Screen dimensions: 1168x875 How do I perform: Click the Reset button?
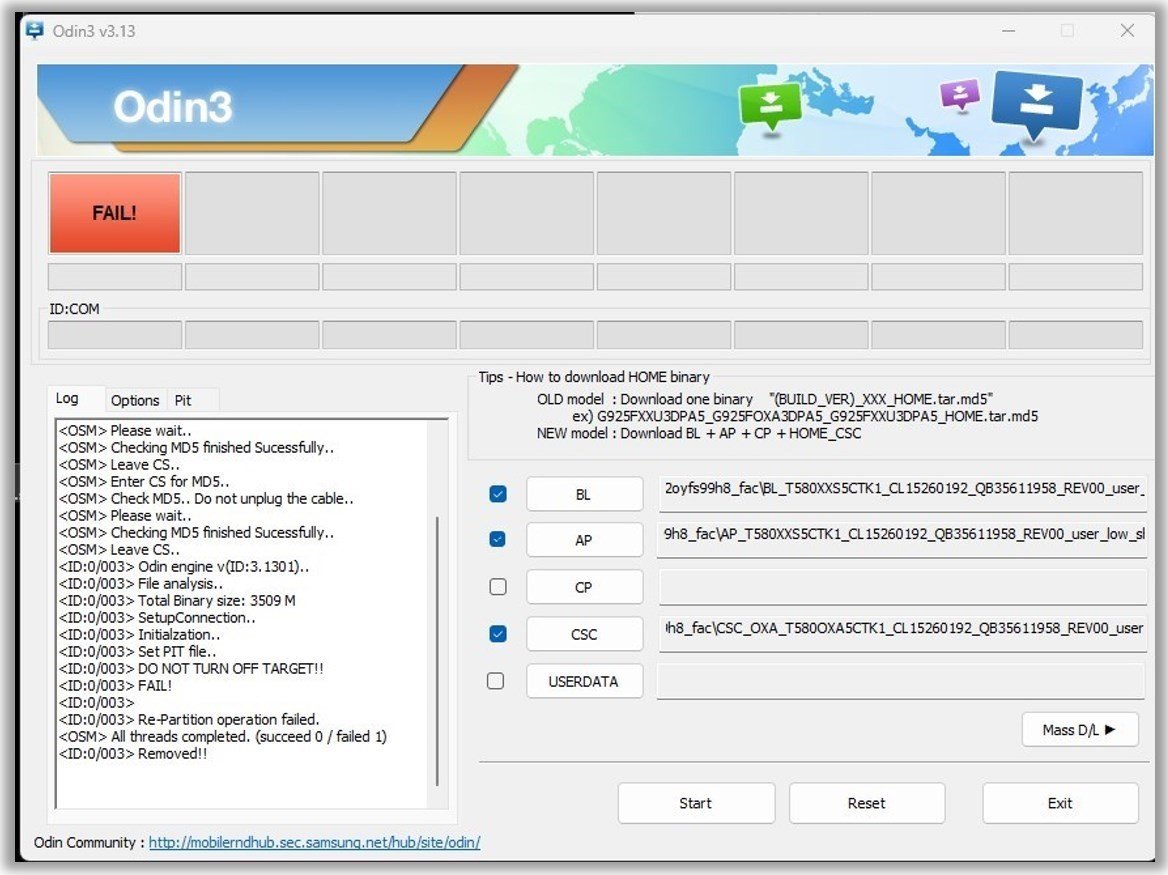(x=866, y=803)
